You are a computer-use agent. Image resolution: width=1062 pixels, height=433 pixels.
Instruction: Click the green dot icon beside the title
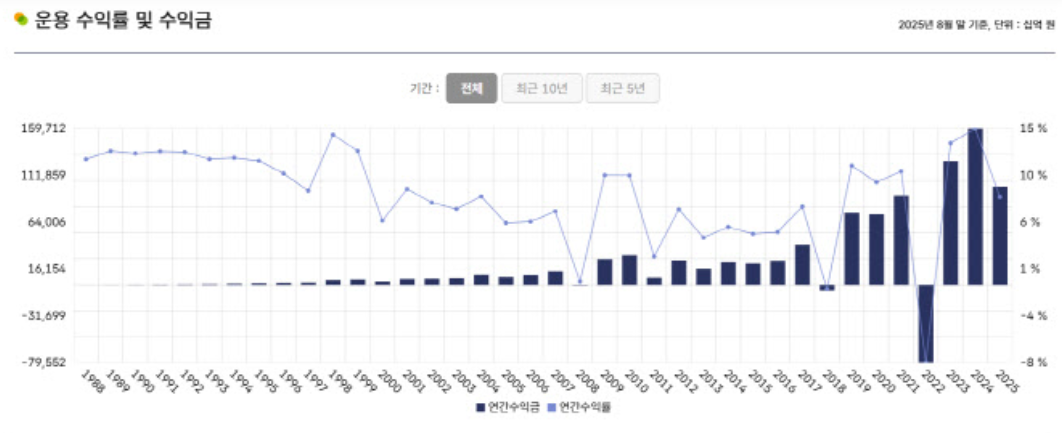21,20
